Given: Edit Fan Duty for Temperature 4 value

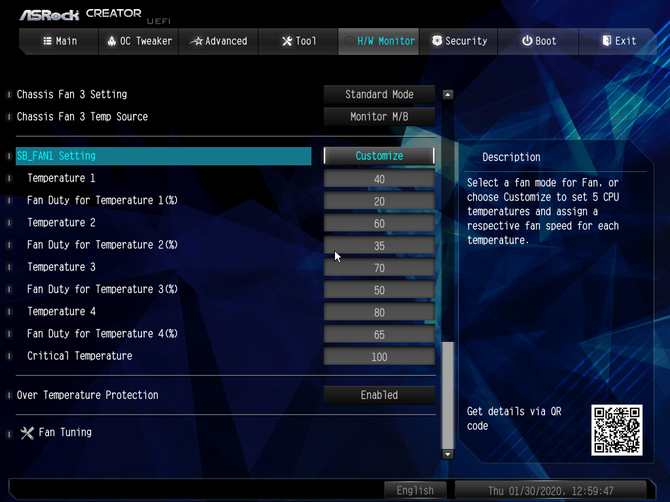Looking at the screenshot, I should click(379, 335).
